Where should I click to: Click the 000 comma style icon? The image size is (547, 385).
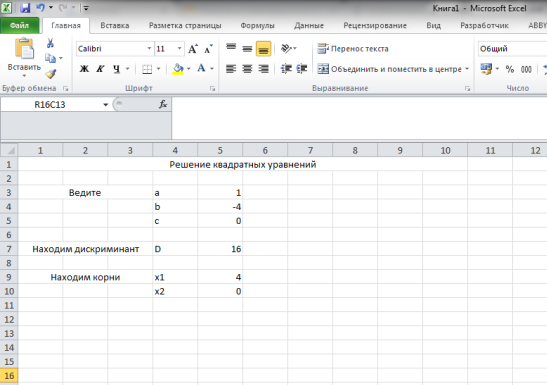[x=526, y=69]
